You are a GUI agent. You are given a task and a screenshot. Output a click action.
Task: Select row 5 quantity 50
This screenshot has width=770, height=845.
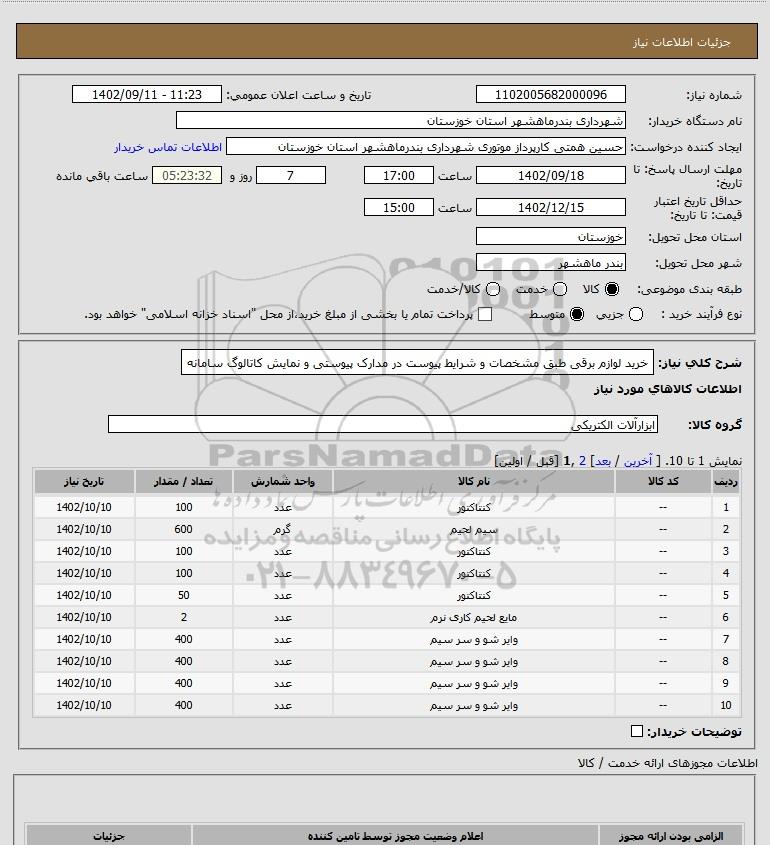184,595
